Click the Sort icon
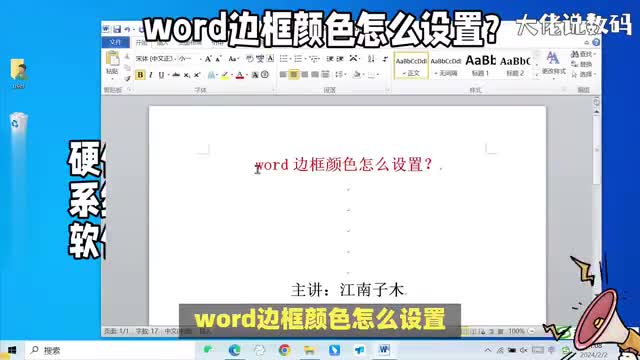640x360 pixels. (x=371, y=59)
